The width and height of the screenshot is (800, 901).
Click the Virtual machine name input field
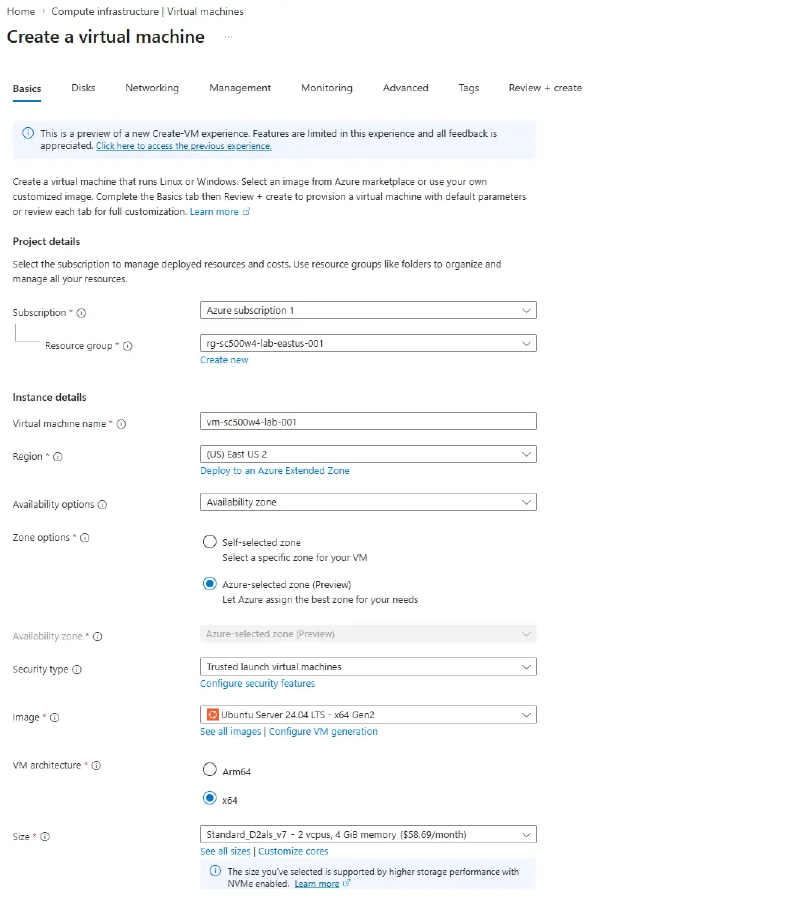coord(368,421)
